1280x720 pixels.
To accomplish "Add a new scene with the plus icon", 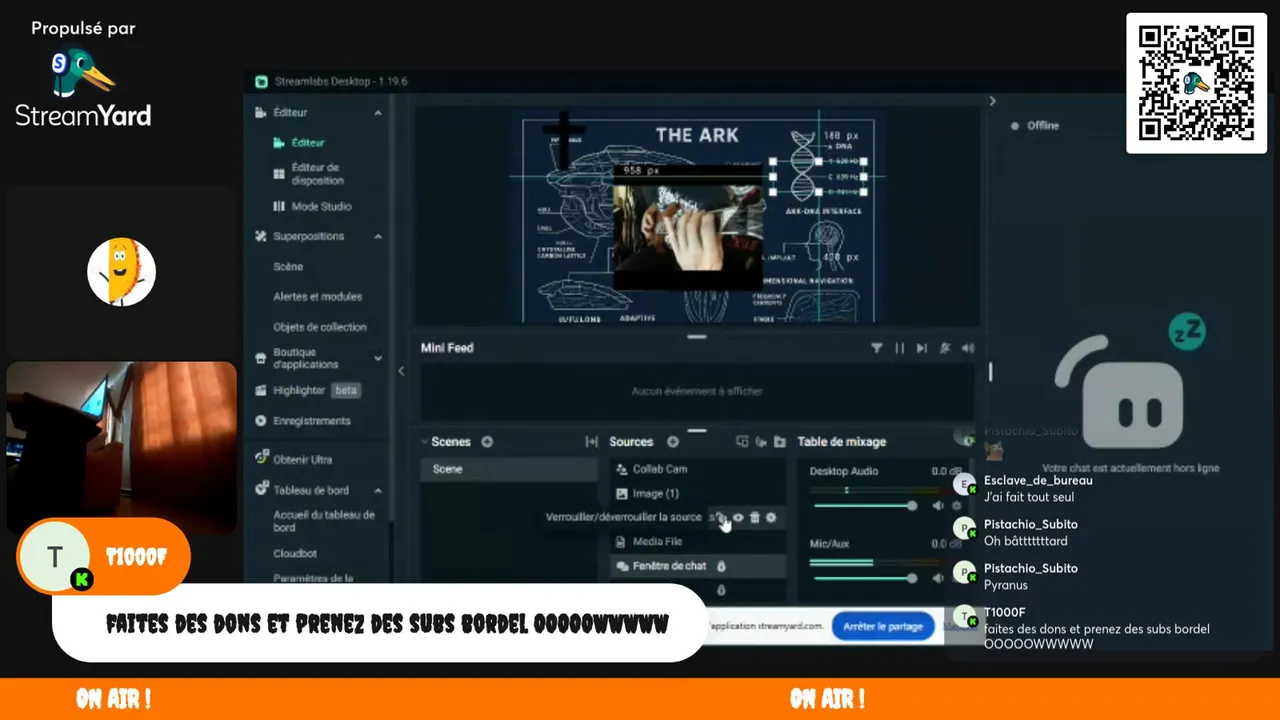I will click(487, 442).
